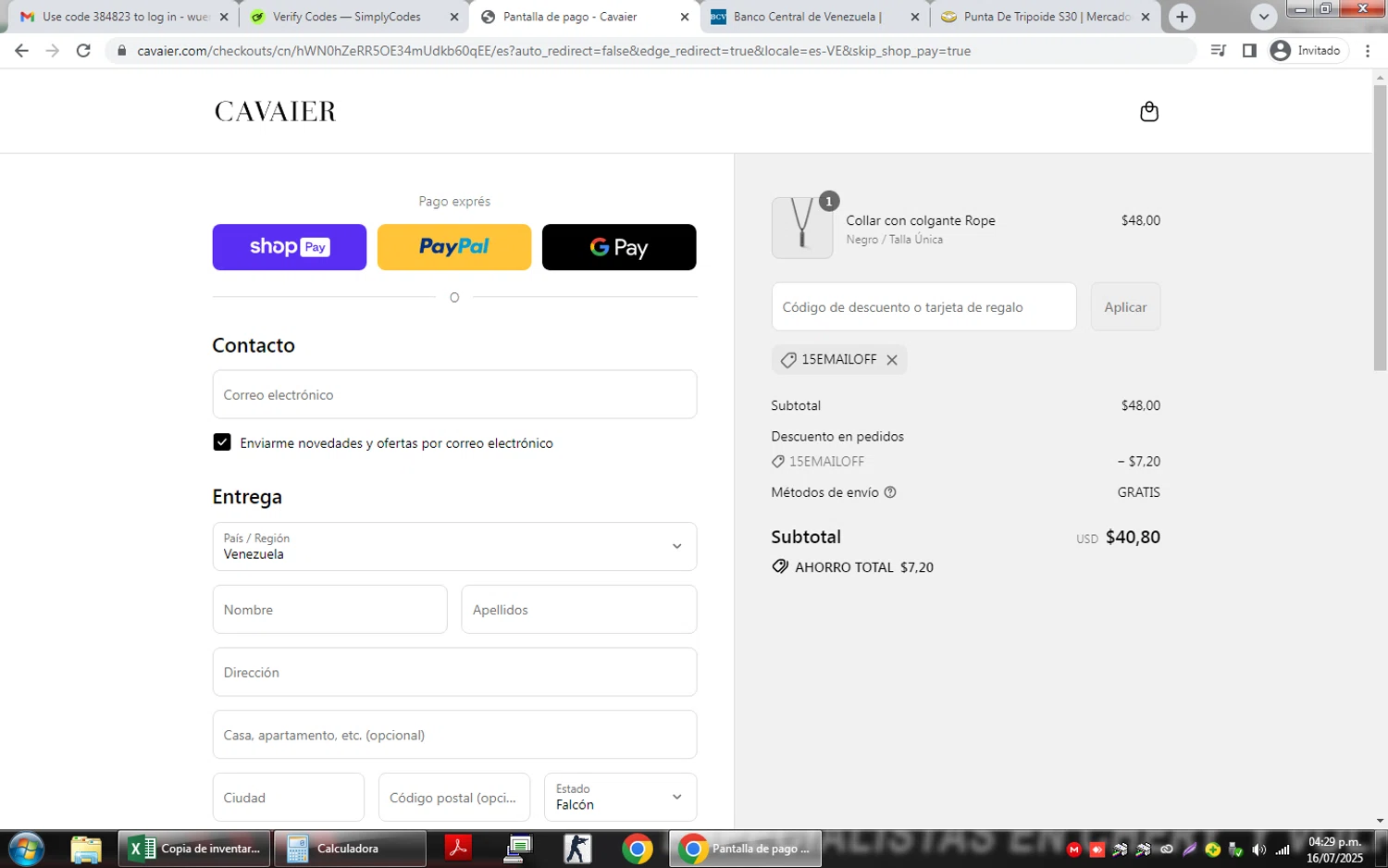Open the 'Pantalla de pago' Chrome taskbar item
This screenshot has height=868, width=1388.
click(x=746, y=849)
